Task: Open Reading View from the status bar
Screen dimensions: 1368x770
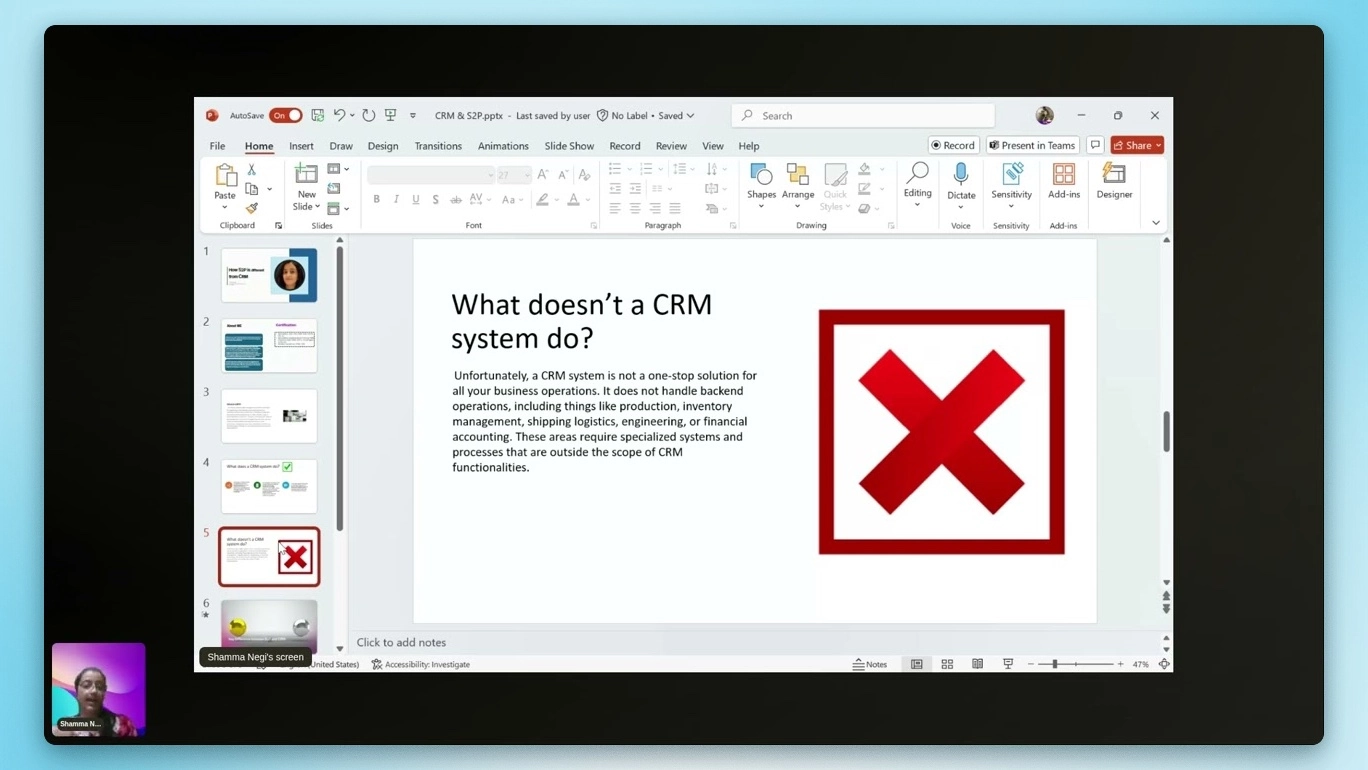Action: pyautogui.click(x=977, y=663)
